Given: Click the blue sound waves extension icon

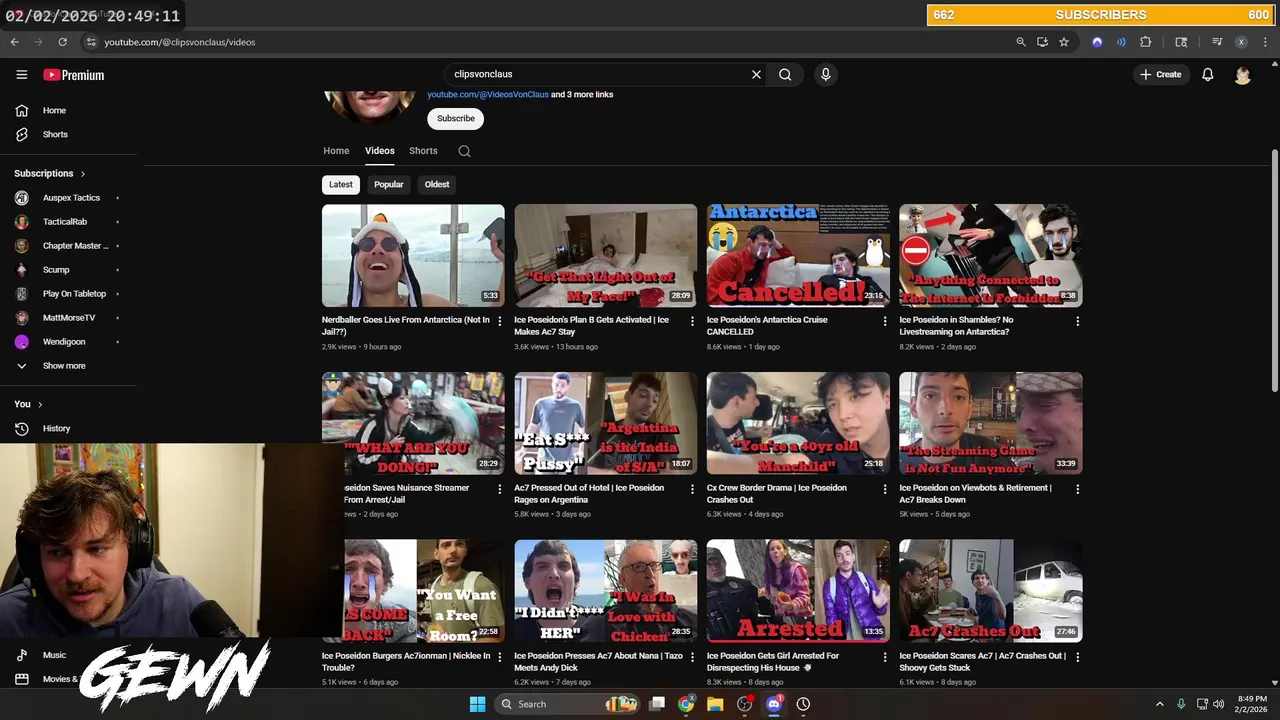Looking at the screenshot, I should [1121, 42].
